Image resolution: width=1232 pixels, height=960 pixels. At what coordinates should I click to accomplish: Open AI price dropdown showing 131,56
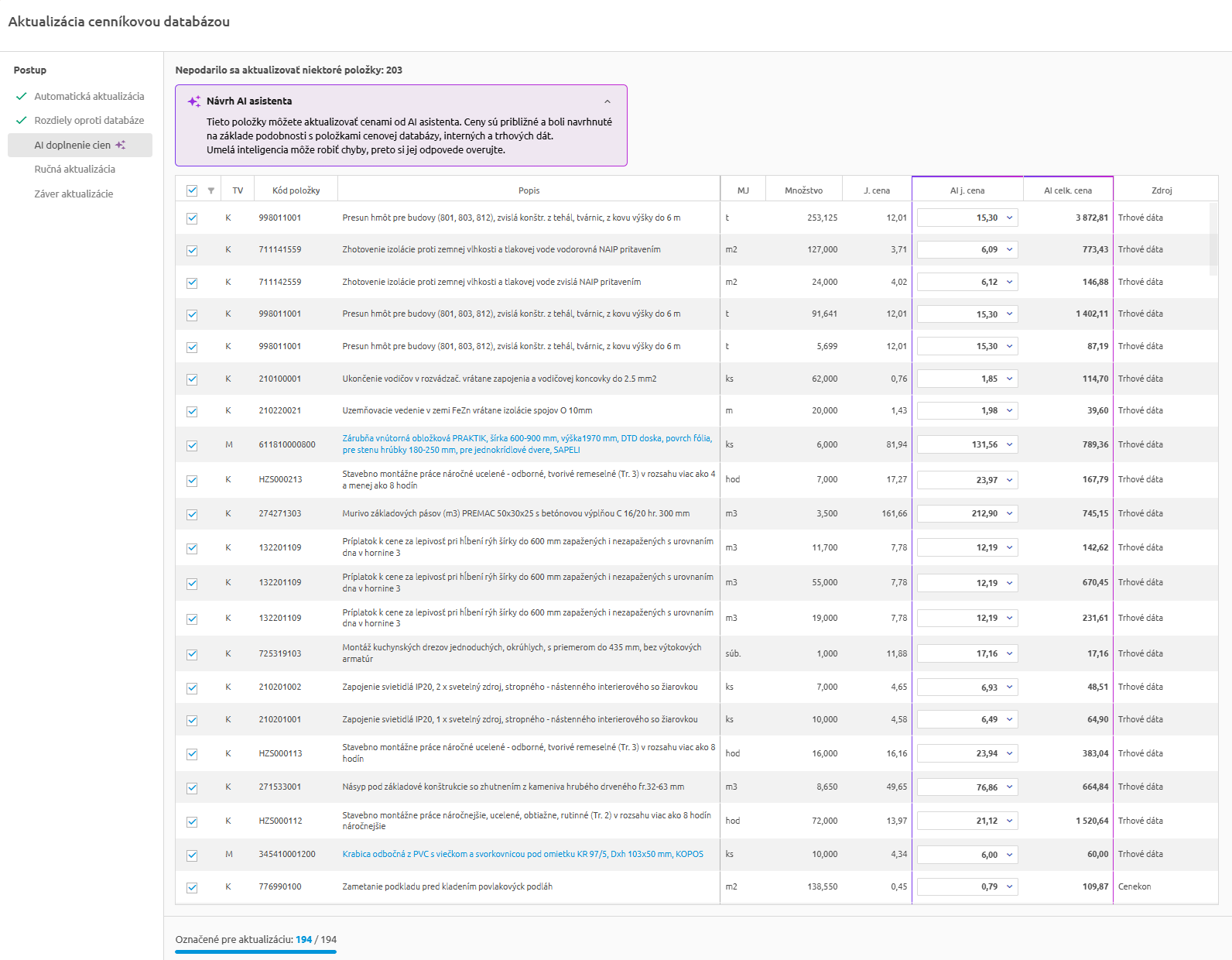coord(1009,445)
